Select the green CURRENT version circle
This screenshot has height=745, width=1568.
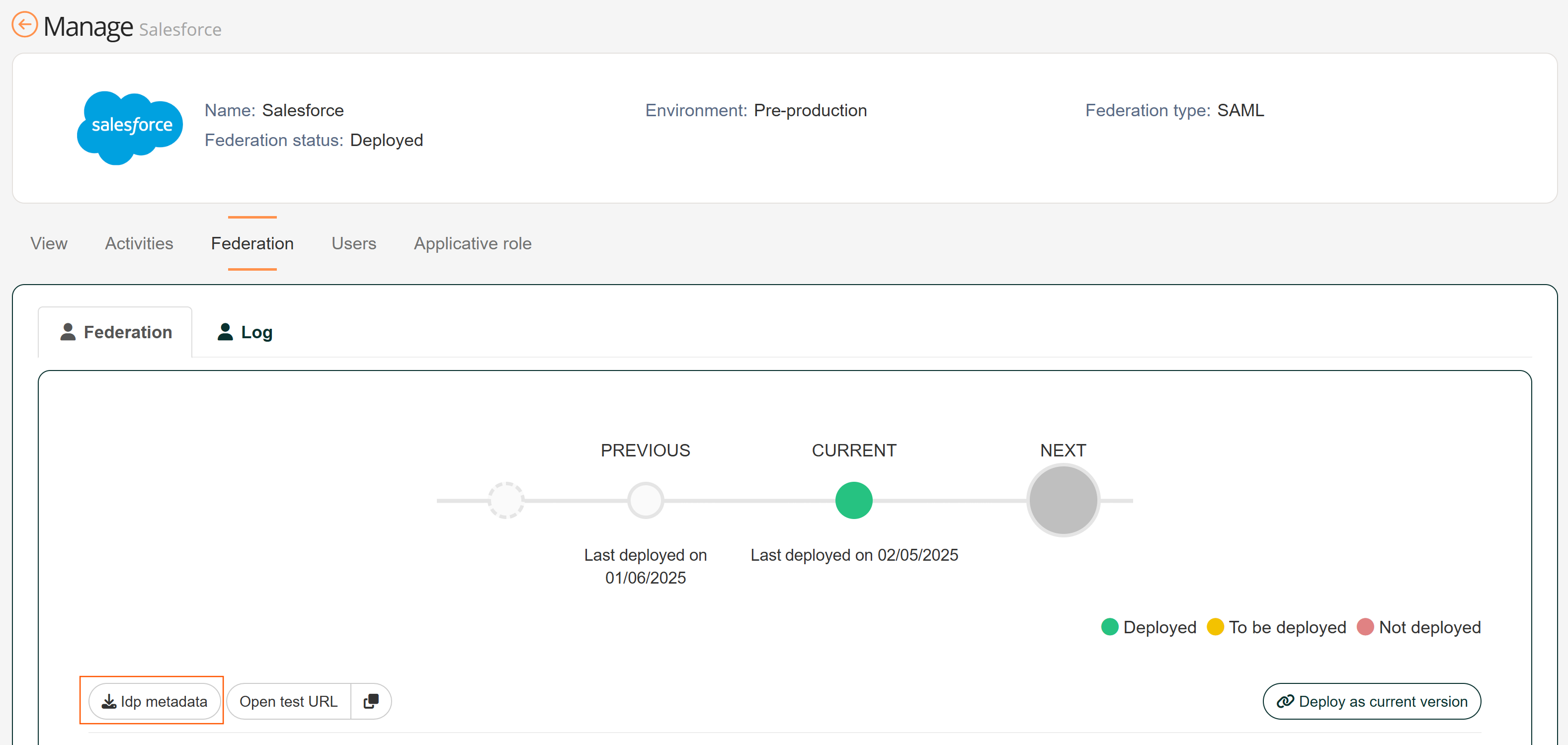[853, 500]
